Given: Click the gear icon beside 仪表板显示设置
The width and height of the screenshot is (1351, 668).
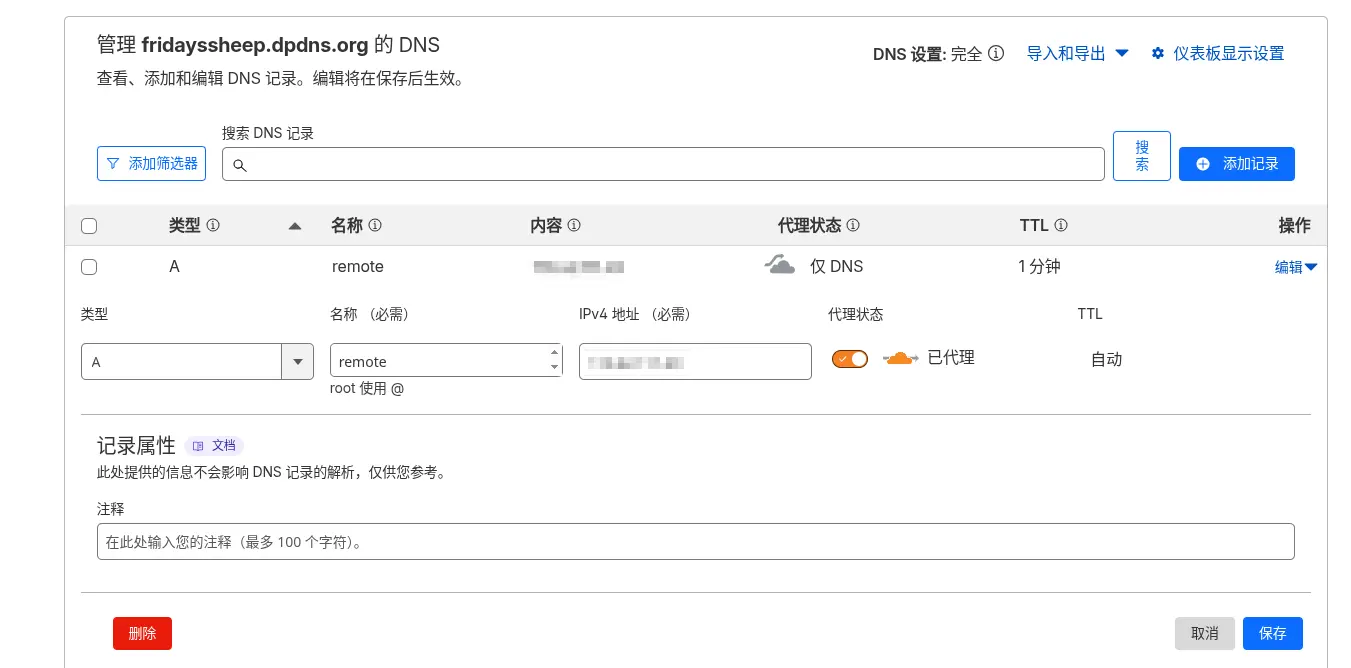Looking at the screenshot, I should point(1158,53).
